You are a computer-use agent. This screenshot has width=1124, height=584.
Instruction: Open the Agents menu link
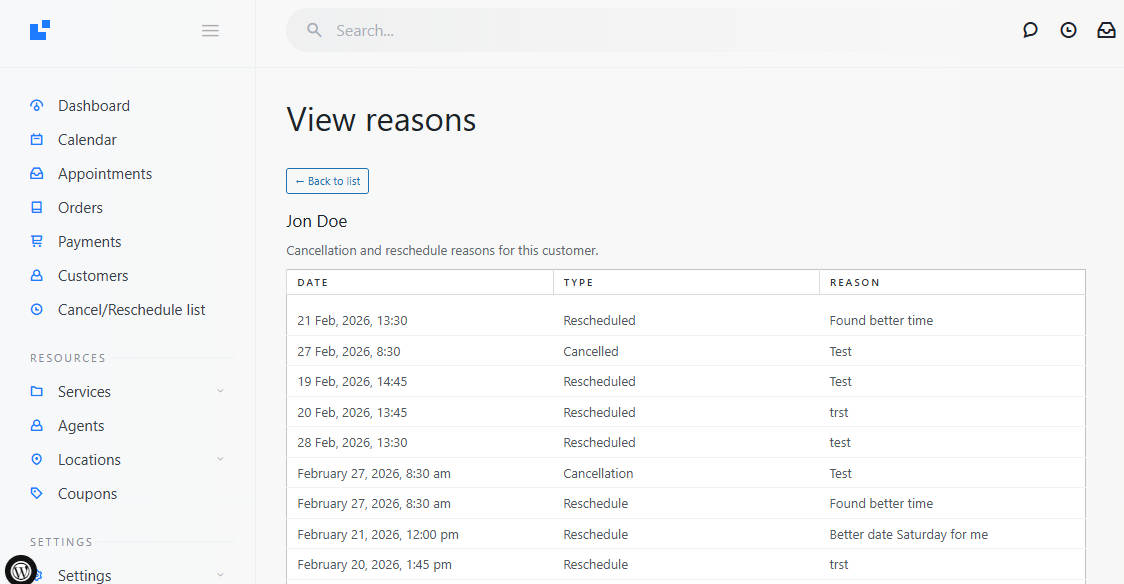click(81, 426)
